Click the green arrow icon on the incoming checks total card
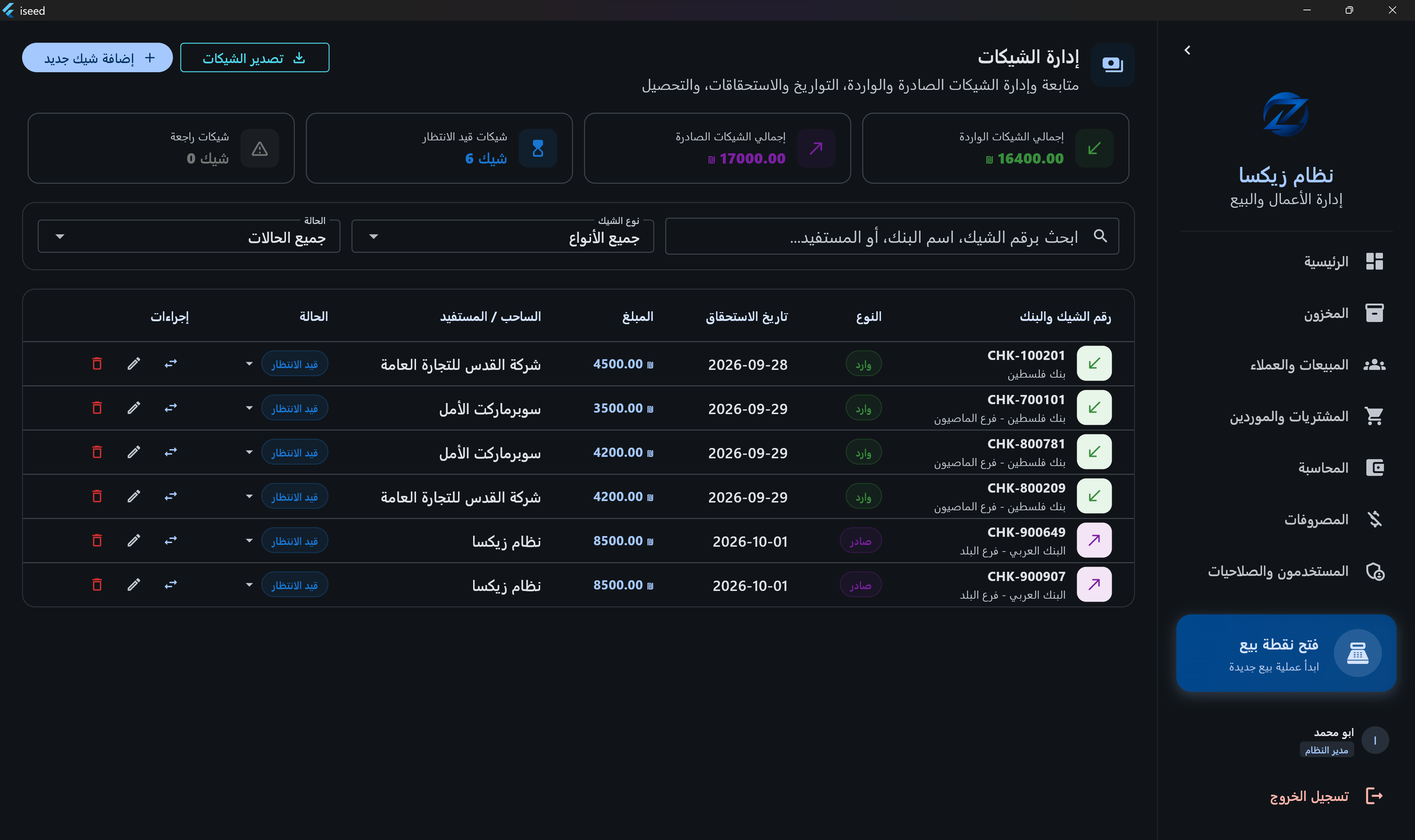1415x840 pixels. (1094, 148)
